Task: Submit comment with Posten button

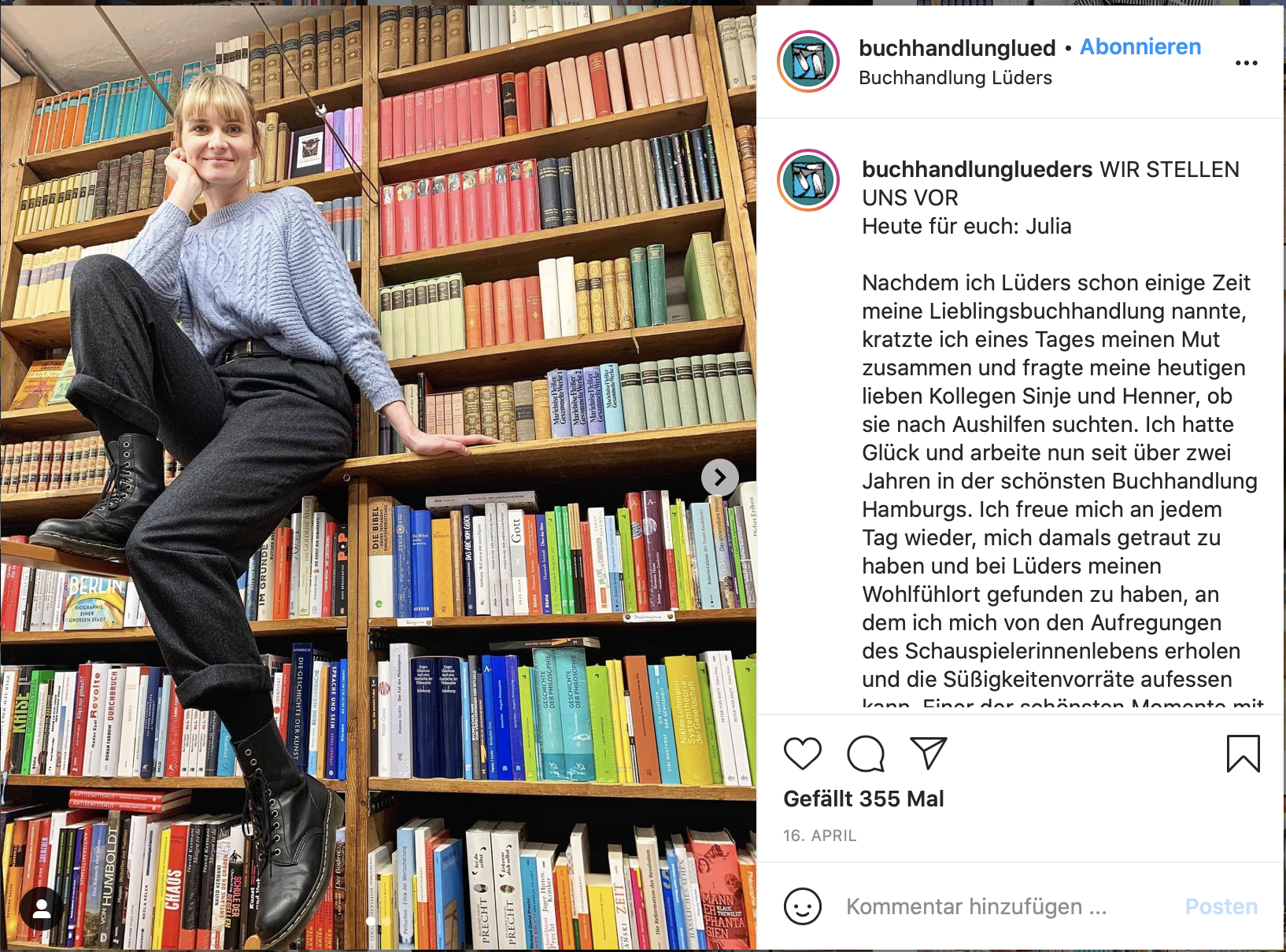Action: tap(1221, 906)
